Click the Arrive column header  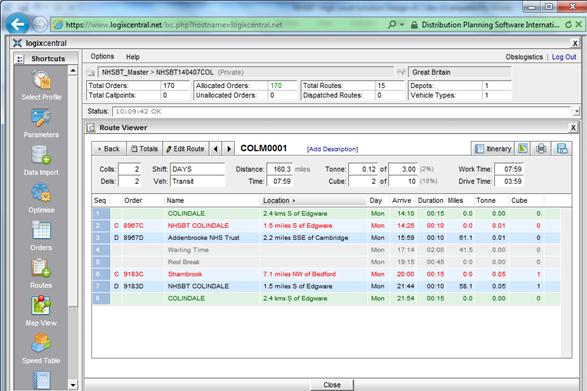pos(402,200)
